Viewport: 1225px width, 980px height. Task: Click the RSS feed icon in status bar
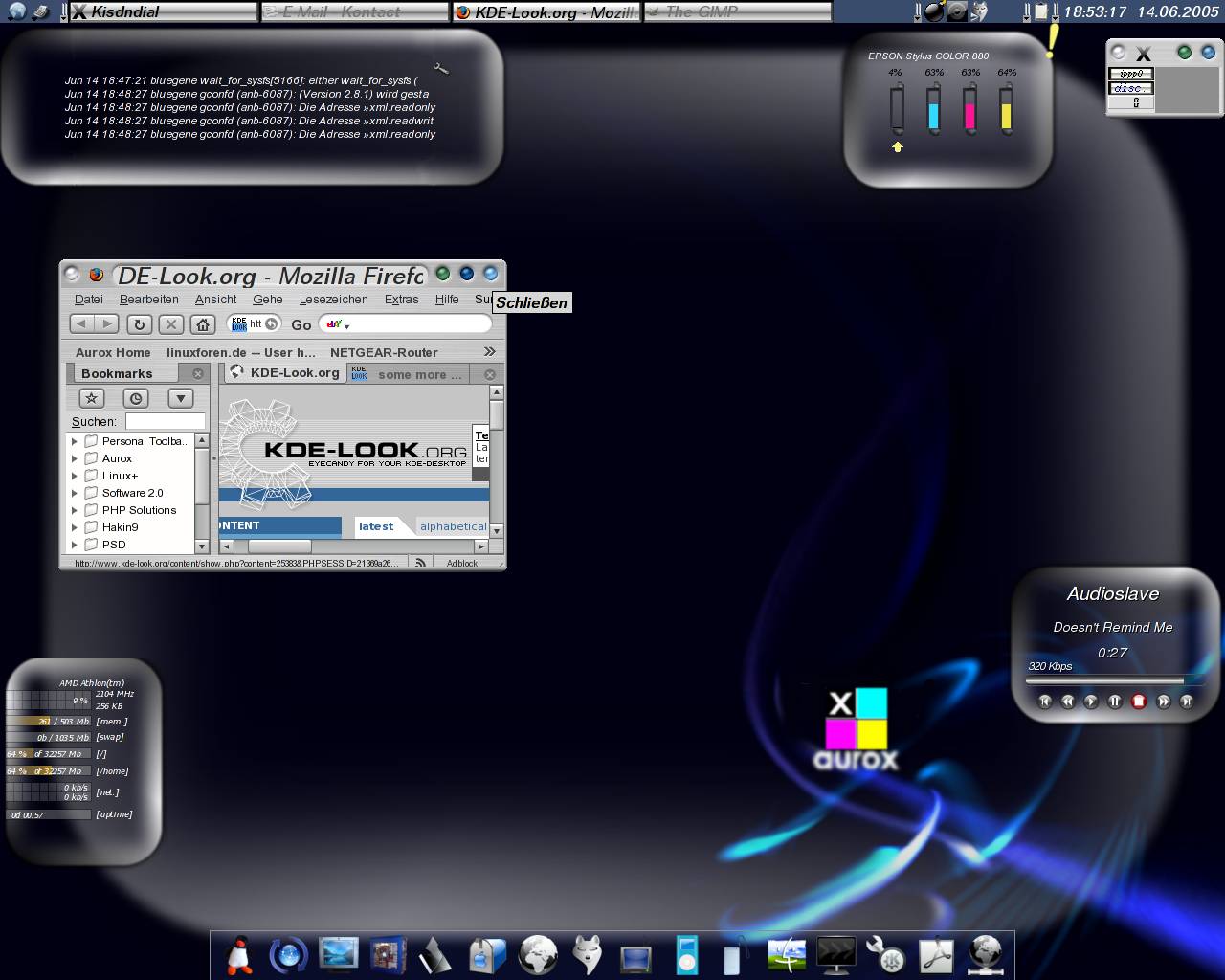[420, 563]
